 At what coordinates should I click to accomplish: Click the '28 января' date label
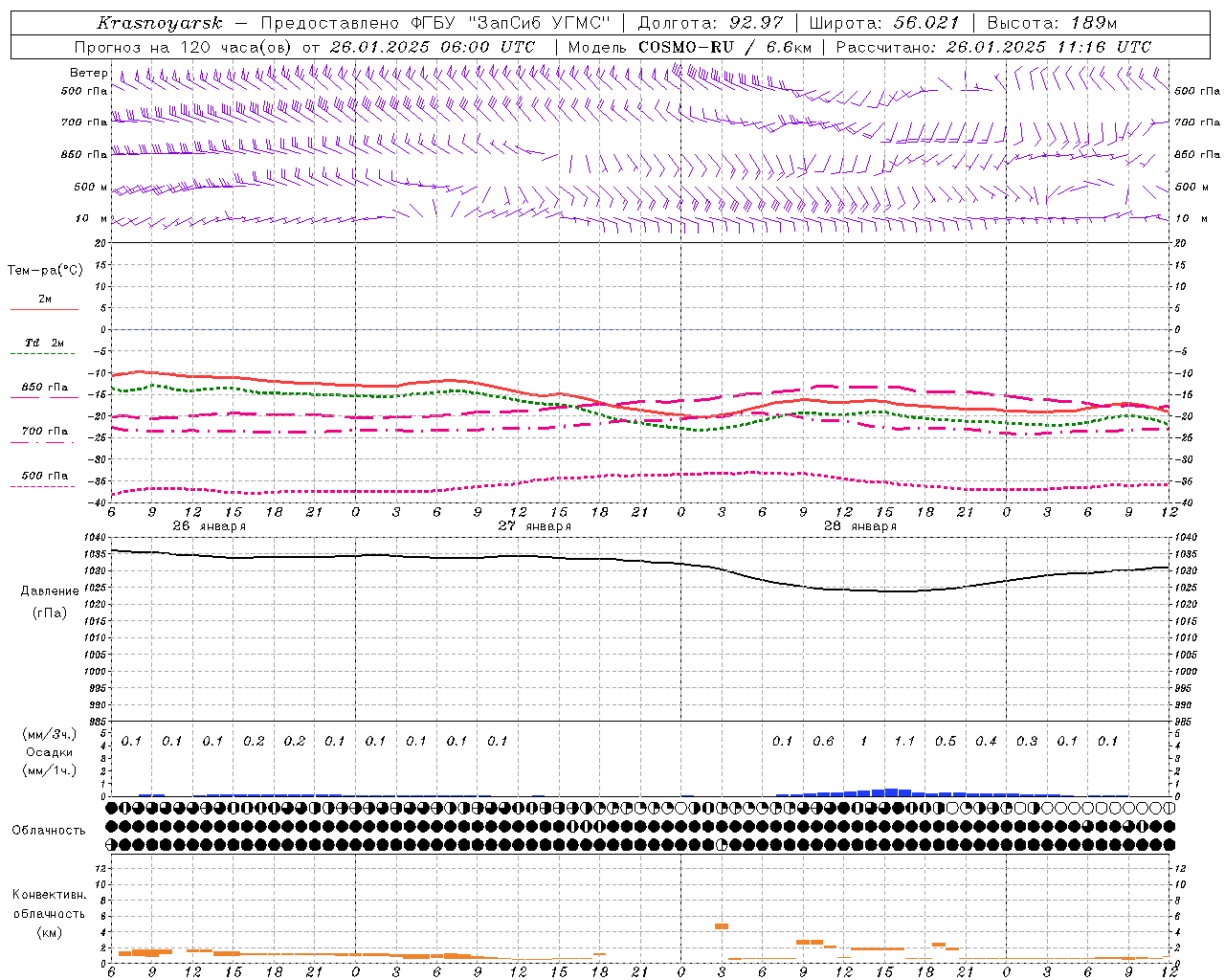pyautogui.click(x=860, y=526)
